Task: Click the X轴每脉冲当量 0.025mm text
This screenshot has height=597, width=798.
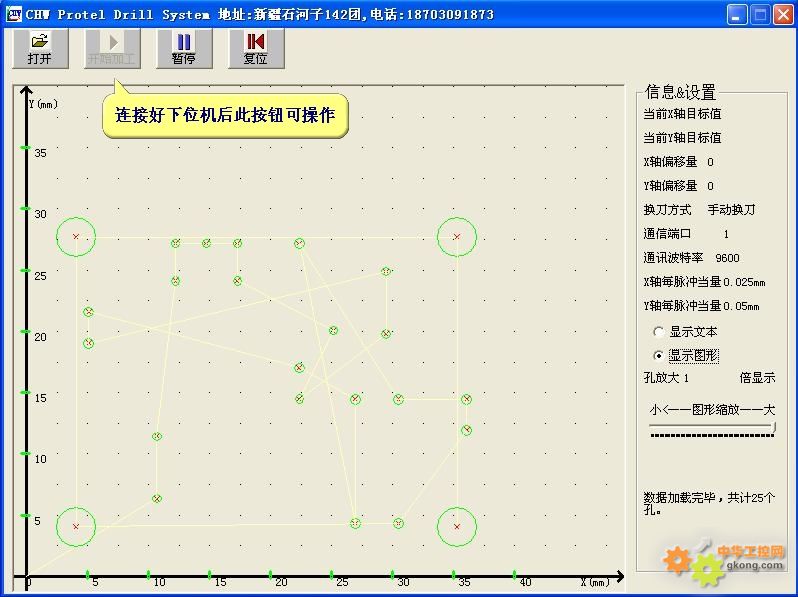Action: pos(704,282)
